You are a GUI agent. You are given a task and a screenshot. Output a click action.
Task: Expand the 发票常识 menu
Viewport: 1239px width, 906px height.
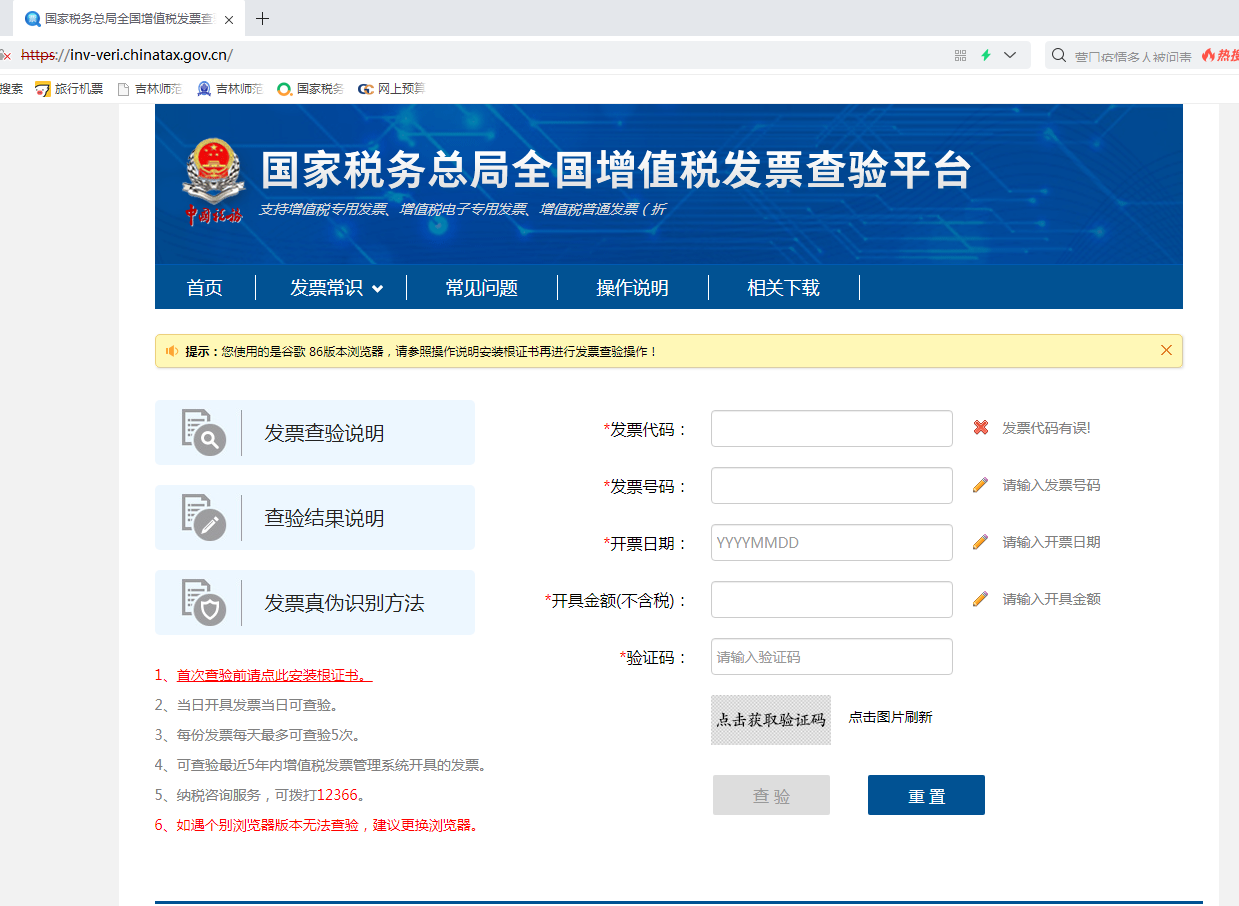(x=336, y=288)
